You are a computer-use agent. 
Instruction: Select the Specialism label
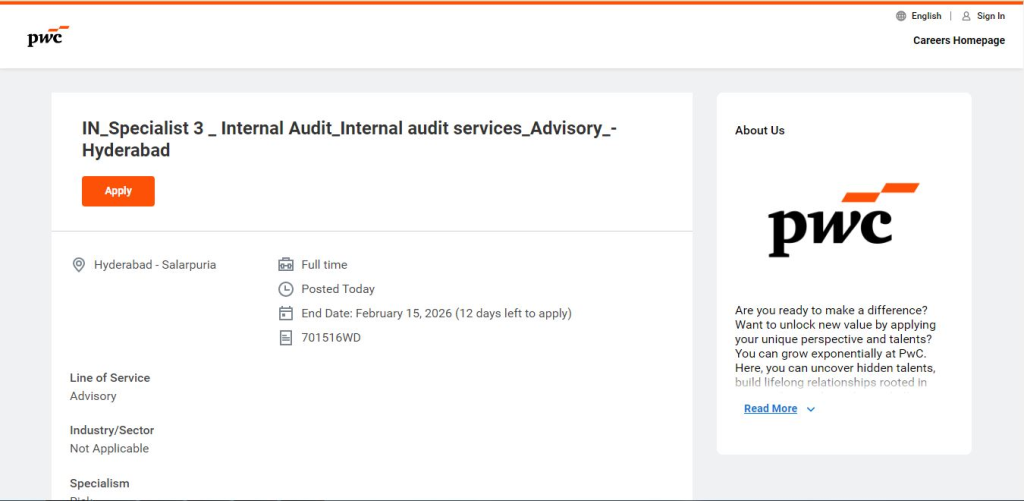(99, 483)
